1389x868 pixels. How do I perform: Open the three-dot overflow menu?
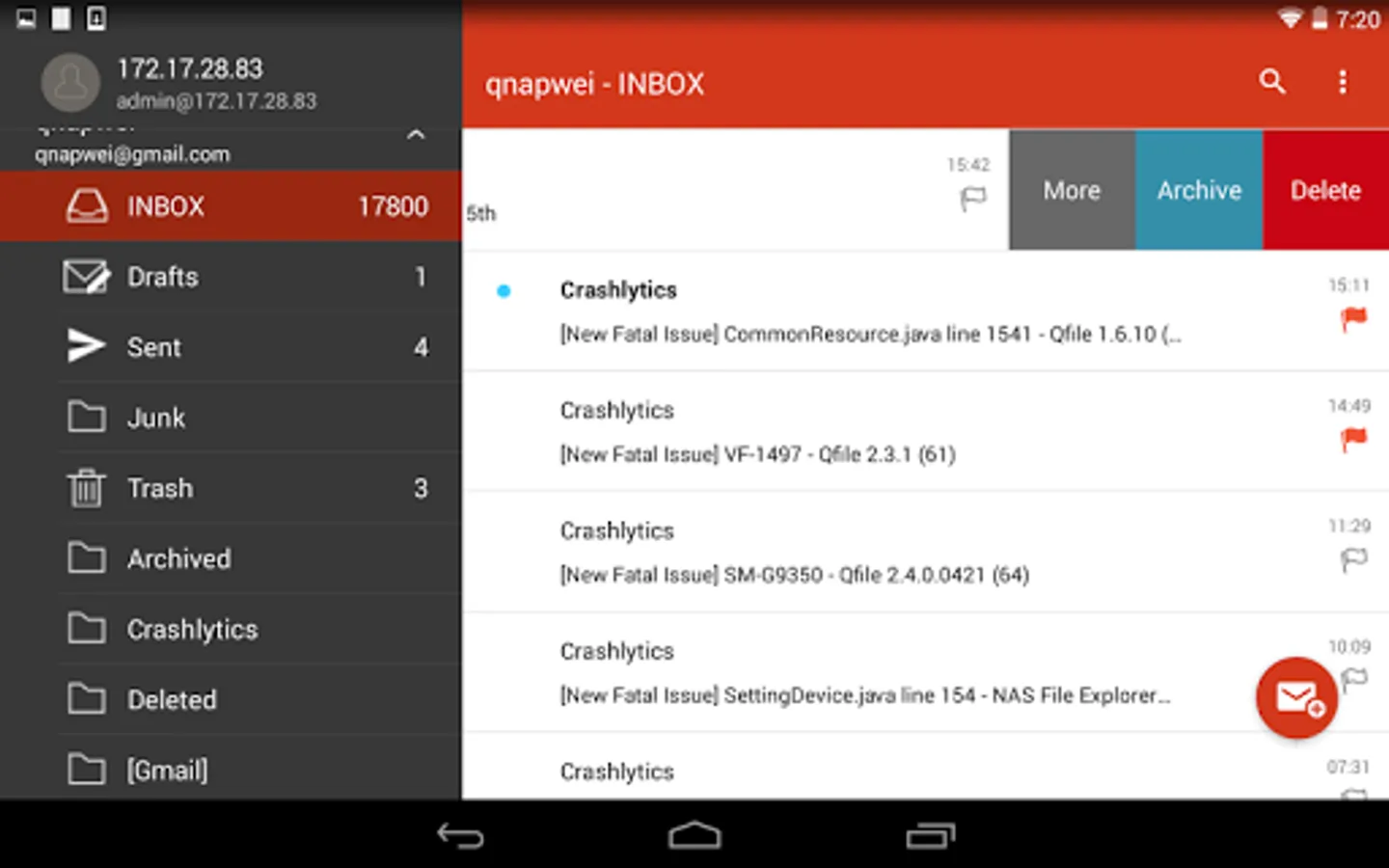click(1342, 82)
